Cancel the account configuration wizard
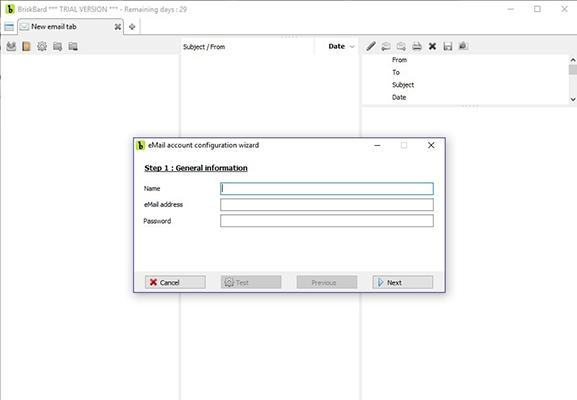This screenshot has height=400, width=577. pyautogui.click(x=175, y=283)
